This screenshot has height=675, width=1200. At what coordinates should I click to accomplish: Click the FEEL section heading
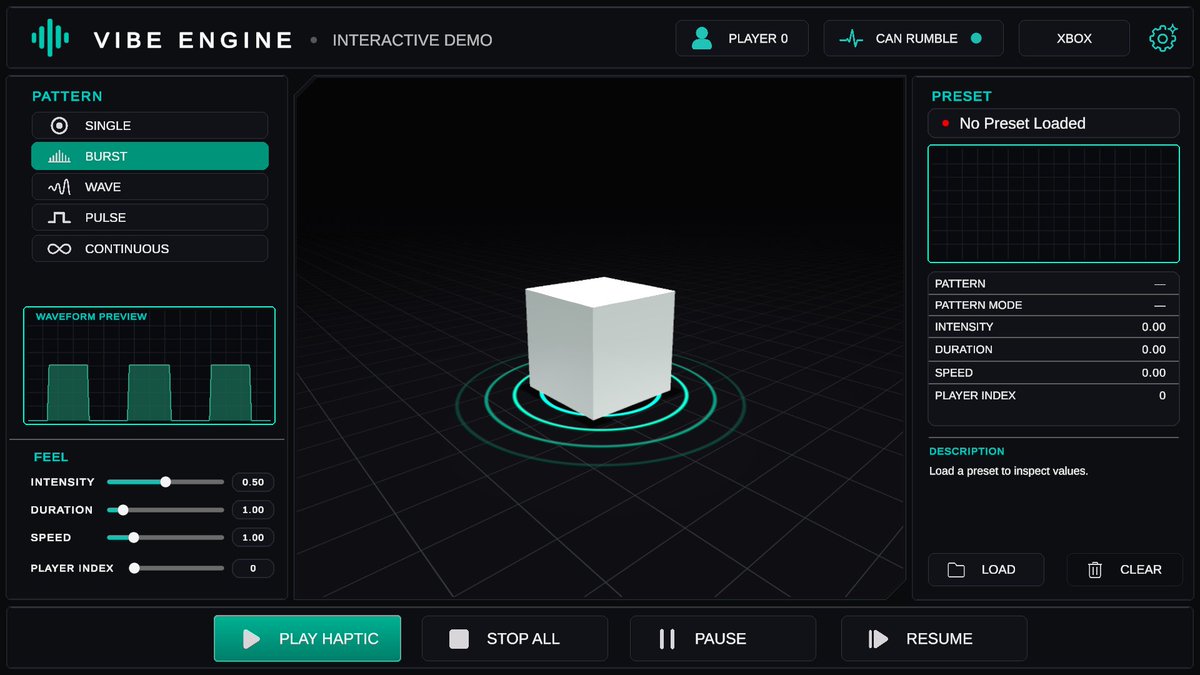(51, 457)
